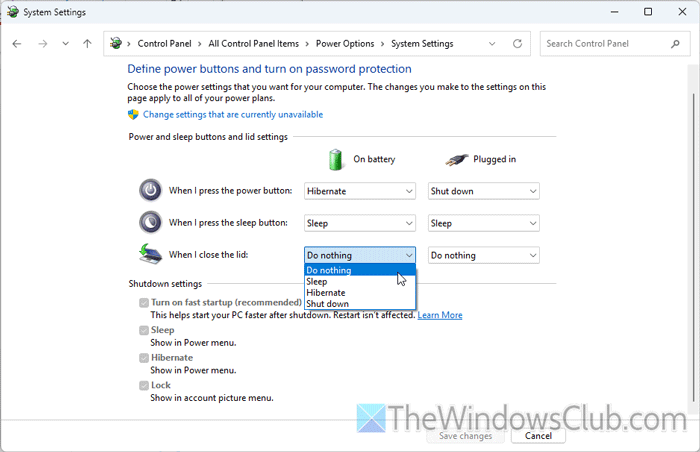The height and width of the screenshot is (452, 700).
Task: Click the Shutdown settings heading
Action: [165, 284]
